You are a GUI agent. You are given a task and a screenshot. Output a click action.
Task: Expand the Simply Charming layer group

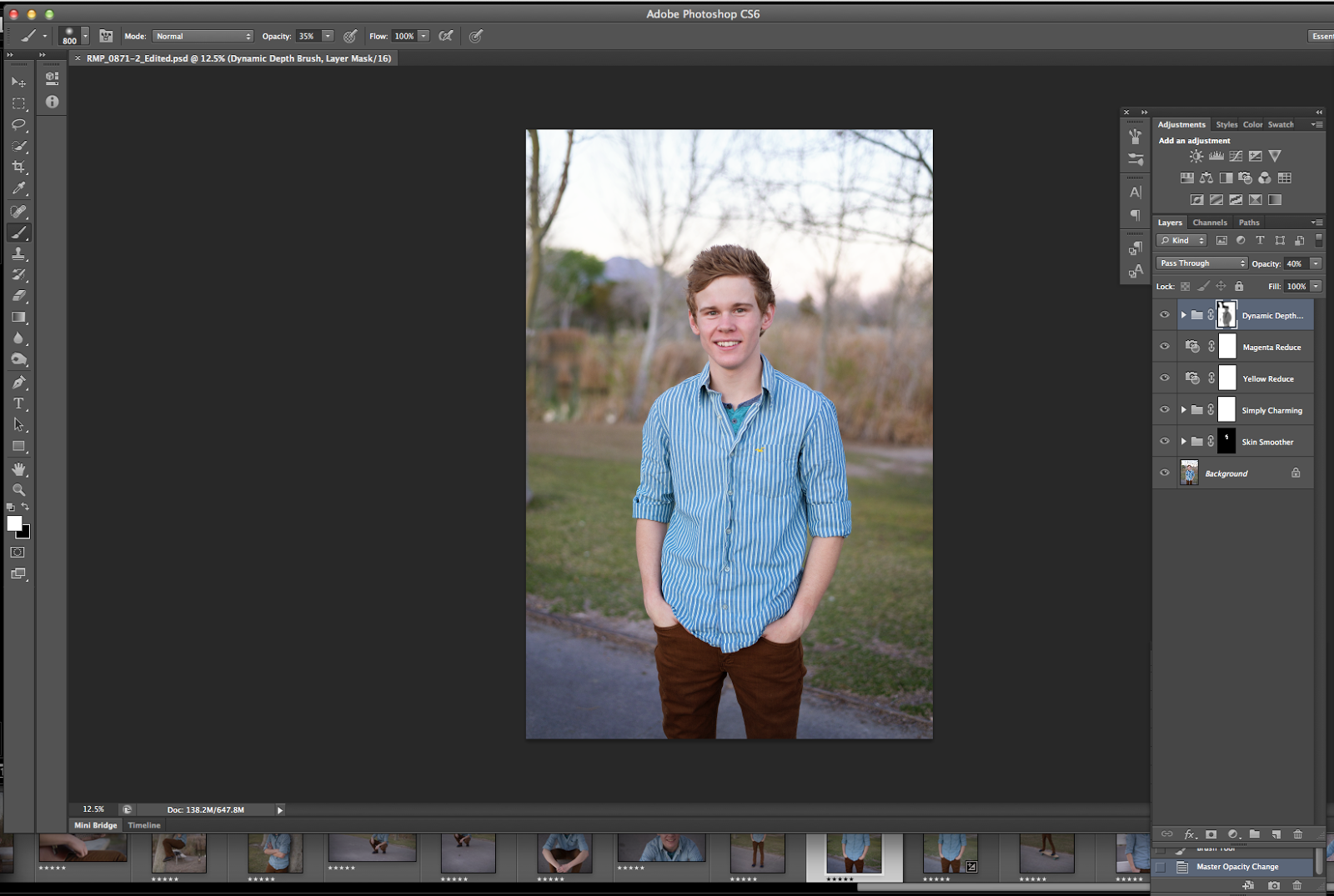[1183, 410]
